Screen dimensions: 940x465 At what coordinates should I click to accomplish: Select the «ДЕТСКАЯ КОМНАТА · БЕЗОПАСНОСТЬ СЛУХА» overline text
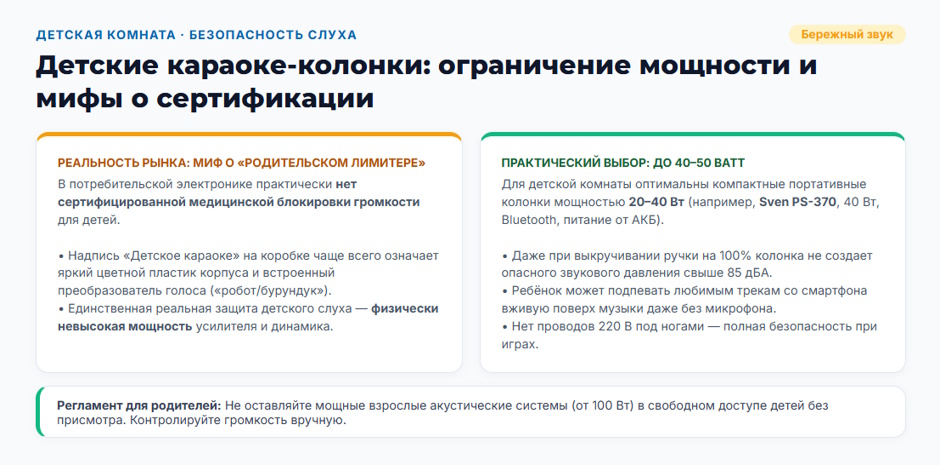(196, 35)
